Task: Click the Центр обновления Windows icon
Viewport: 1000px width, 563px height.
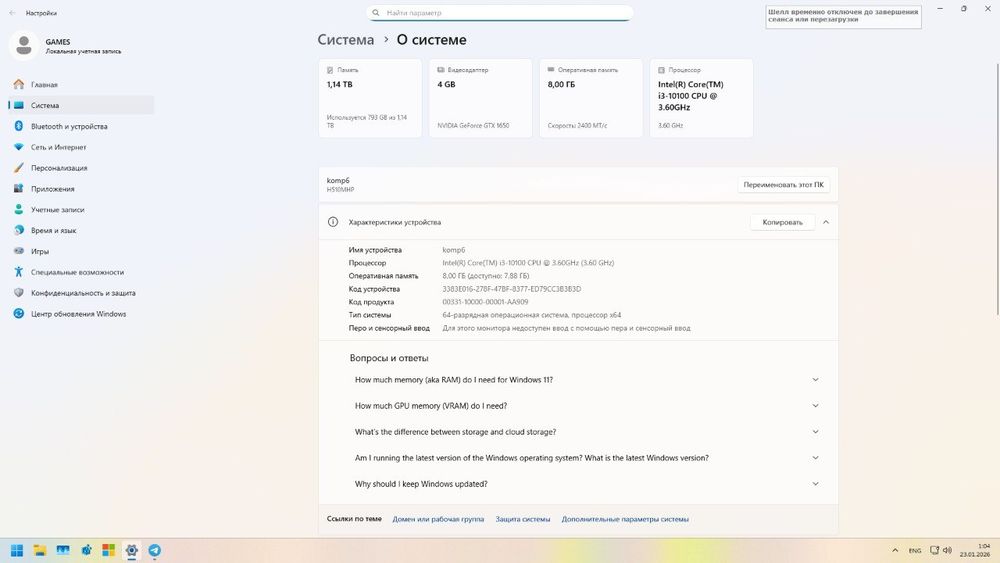Action: tap(18, 314)
